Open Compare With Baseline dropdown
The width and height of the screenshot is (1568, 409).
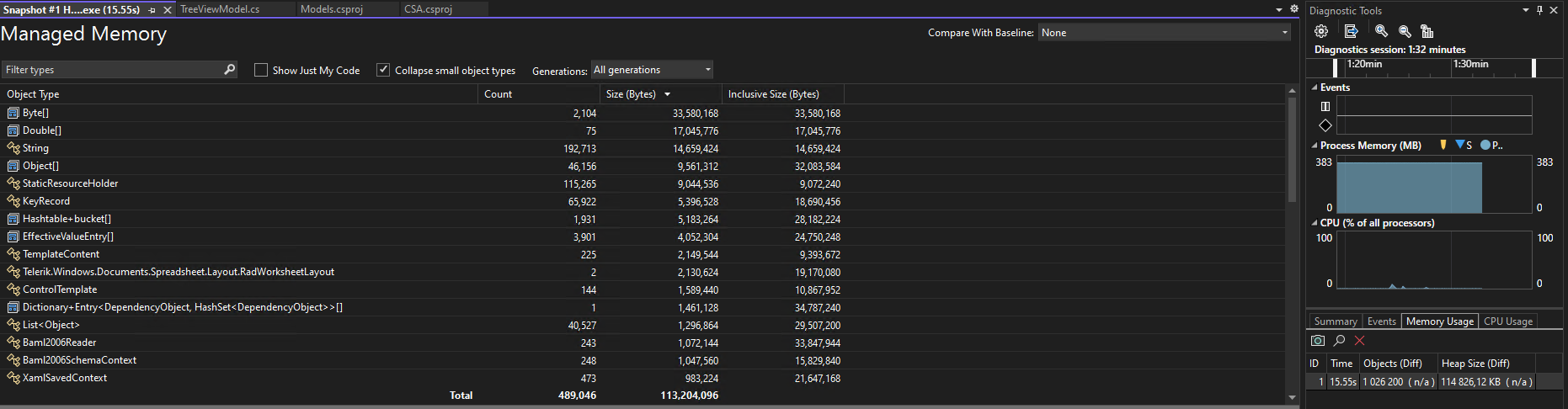click(x=1165, y=33)
